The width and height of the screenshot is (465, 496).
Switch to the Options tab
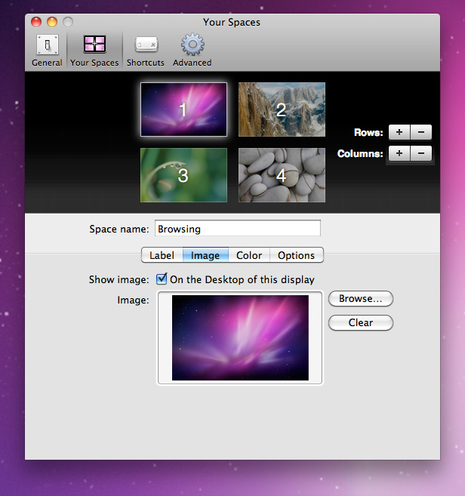tap(296, 255)
